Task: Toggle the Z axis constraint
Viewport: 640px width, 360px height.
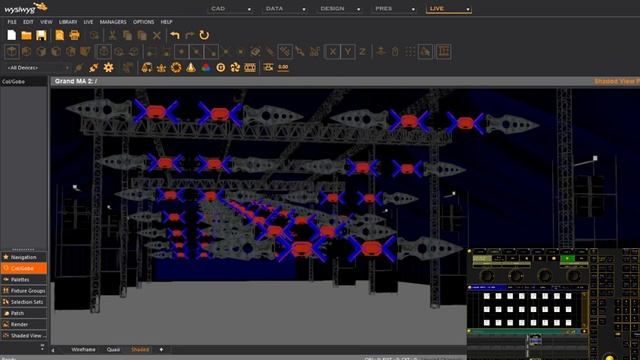Action: pos(362,52)
